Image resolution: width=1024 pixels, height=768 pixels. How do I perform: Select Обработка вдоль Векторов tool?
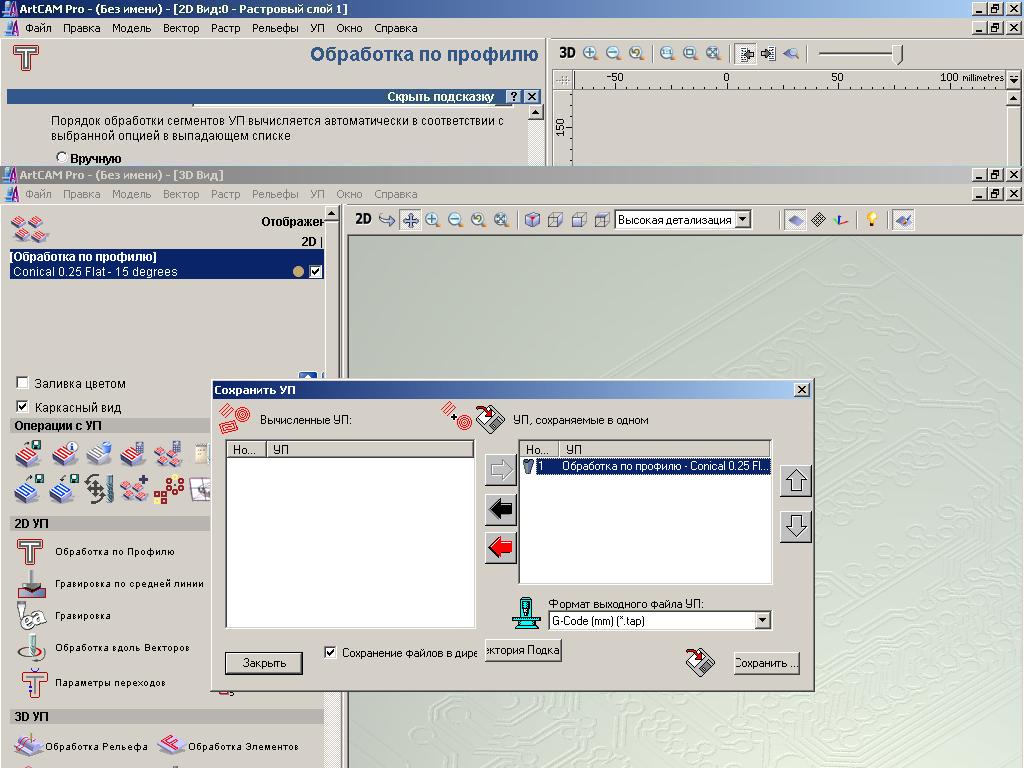(x=104, y=648)
